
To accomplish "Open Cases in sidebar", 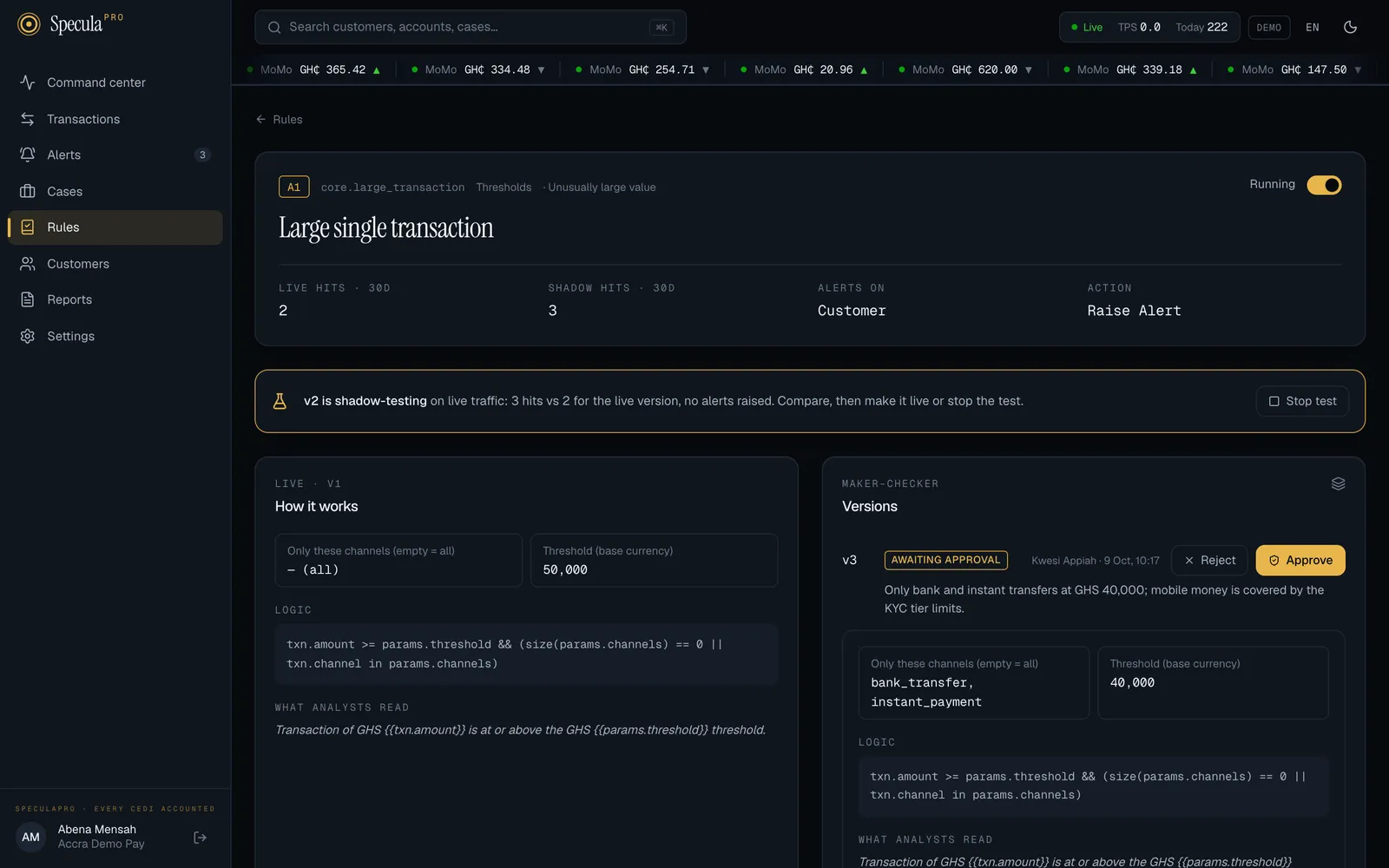I will 115,191.
